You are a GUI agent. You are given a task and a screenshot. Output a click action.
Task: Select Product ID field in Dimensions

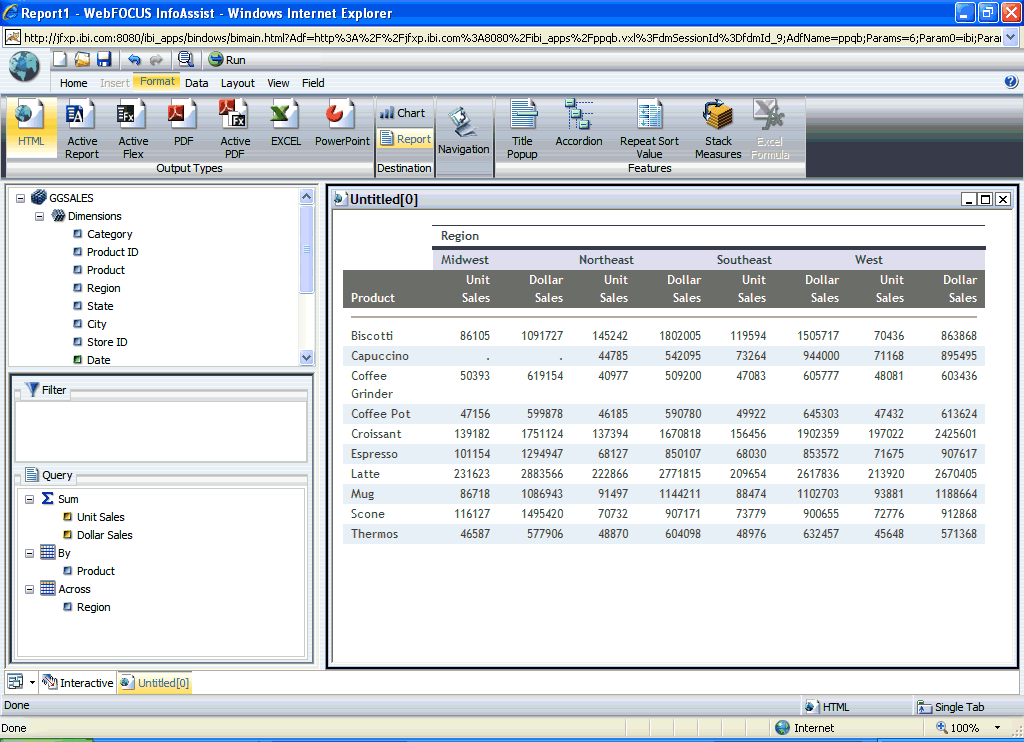[x=112, y=252]
